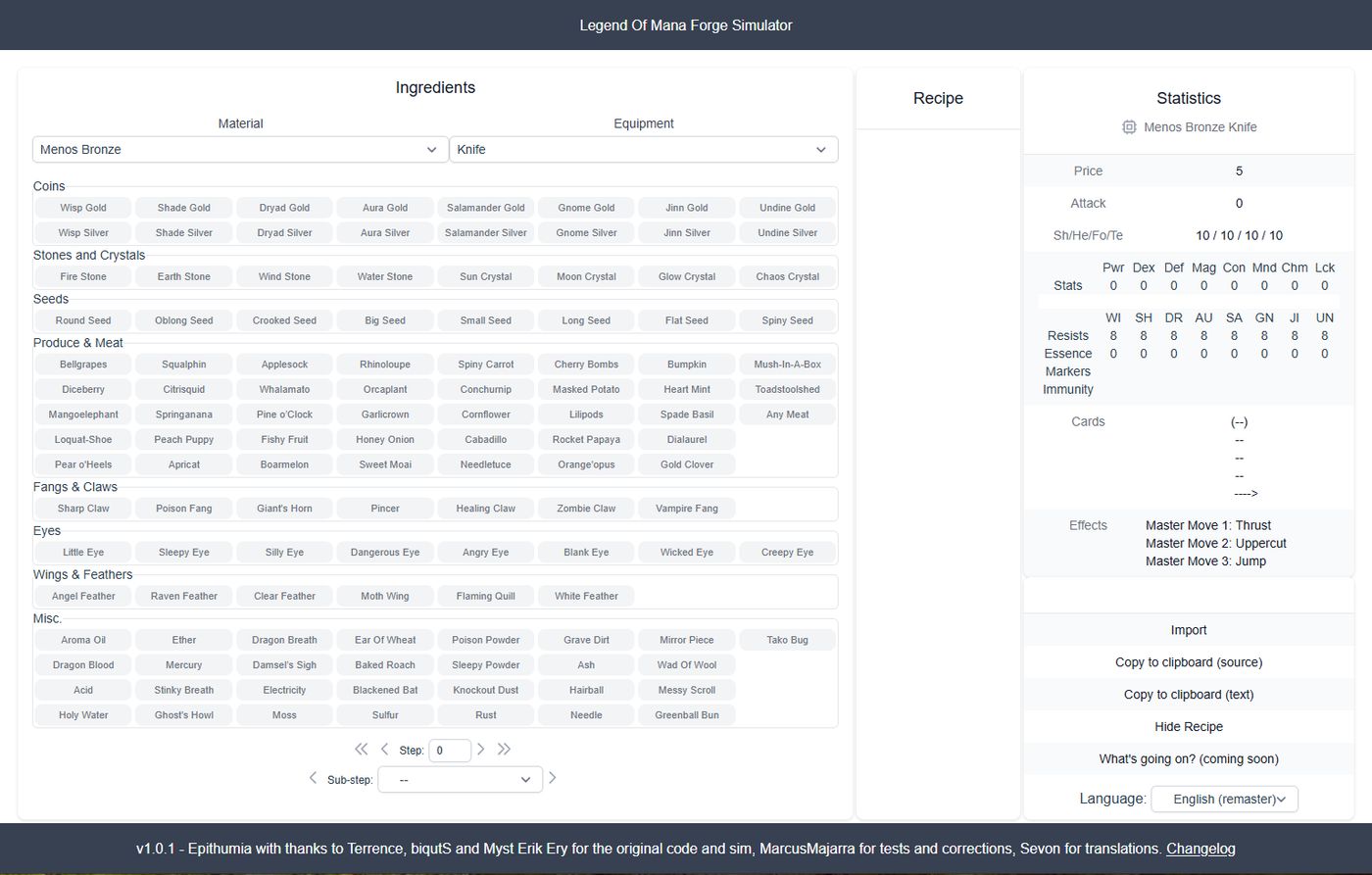Click inside the Step number field
The image size is (1372, 875).
pos(450,750)
